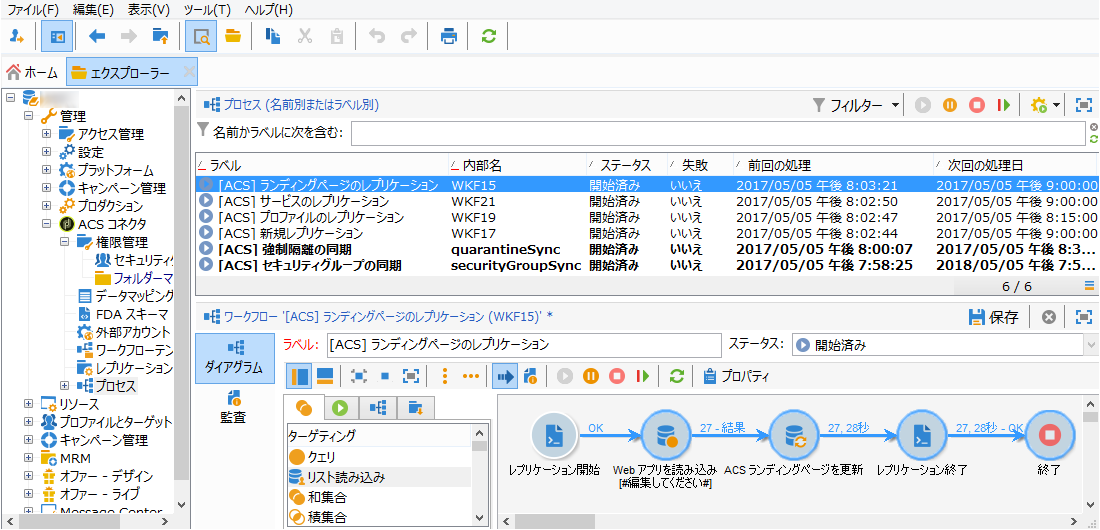Open the 監査 side tab
The height and width of the screenshot is (530, 1100).
click(234, 409)
